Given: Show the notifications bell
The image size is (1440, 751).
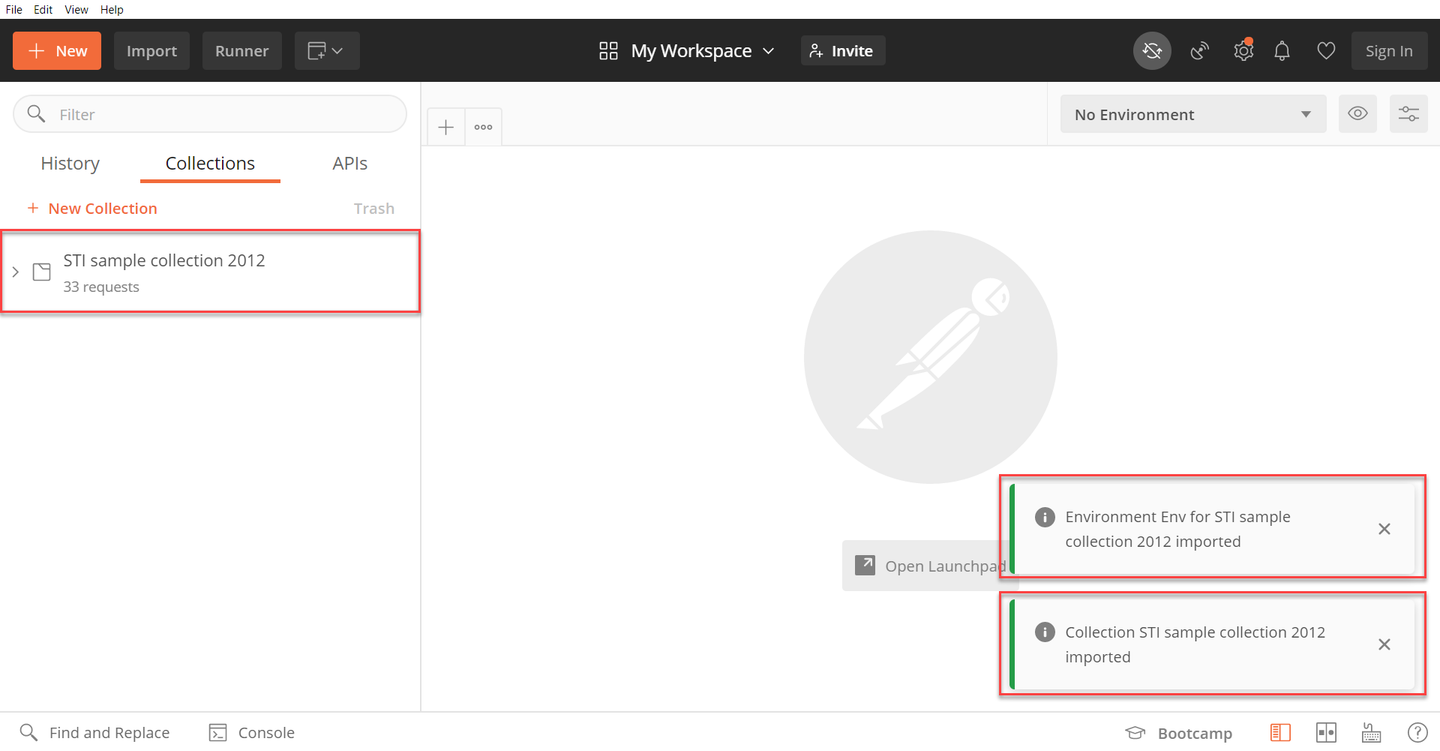Looking at the screenshot, I should [1282, 51].
